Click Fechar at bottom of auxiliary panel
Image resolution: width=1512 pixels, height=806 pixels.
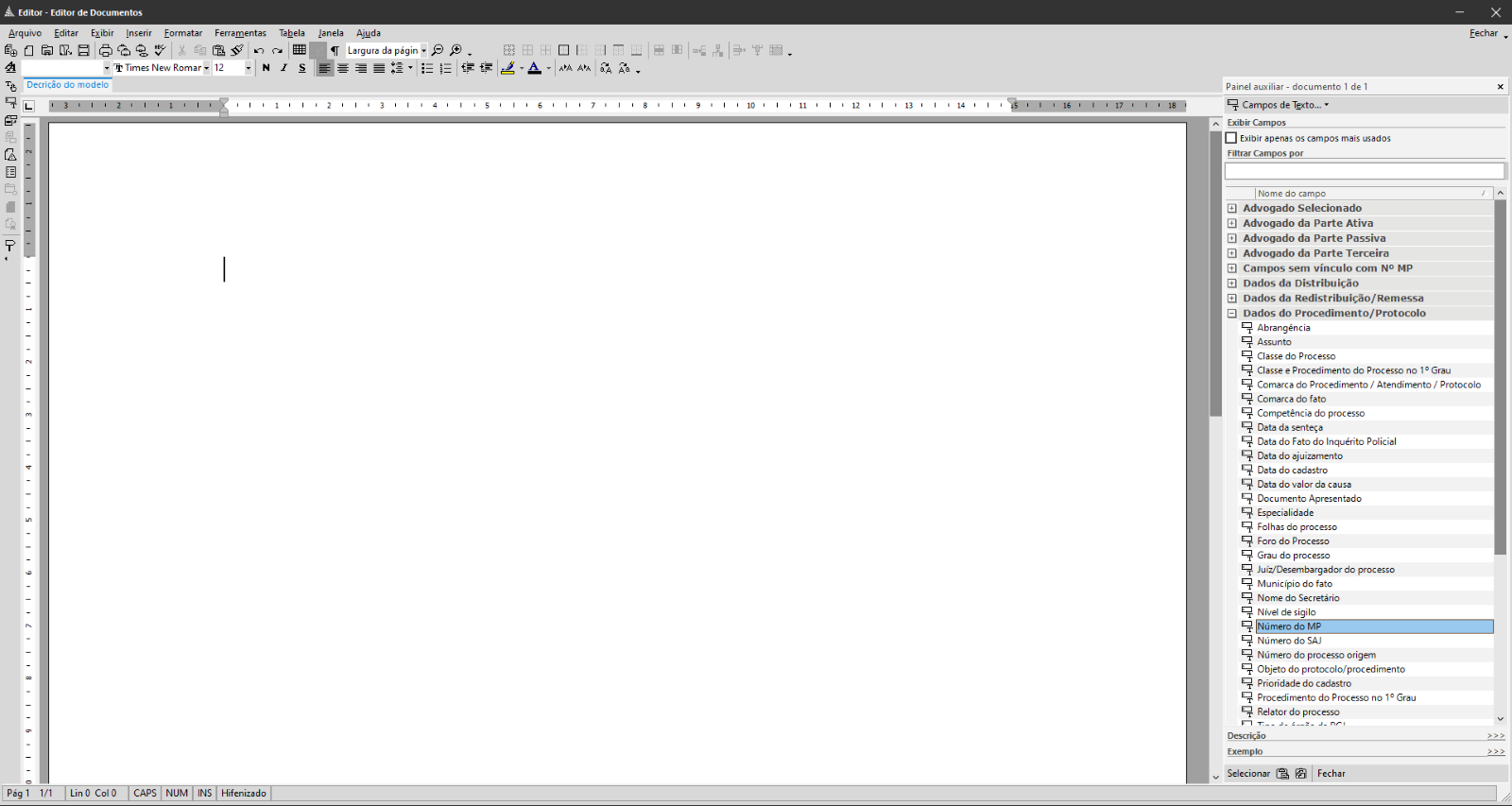[1332, 773]
